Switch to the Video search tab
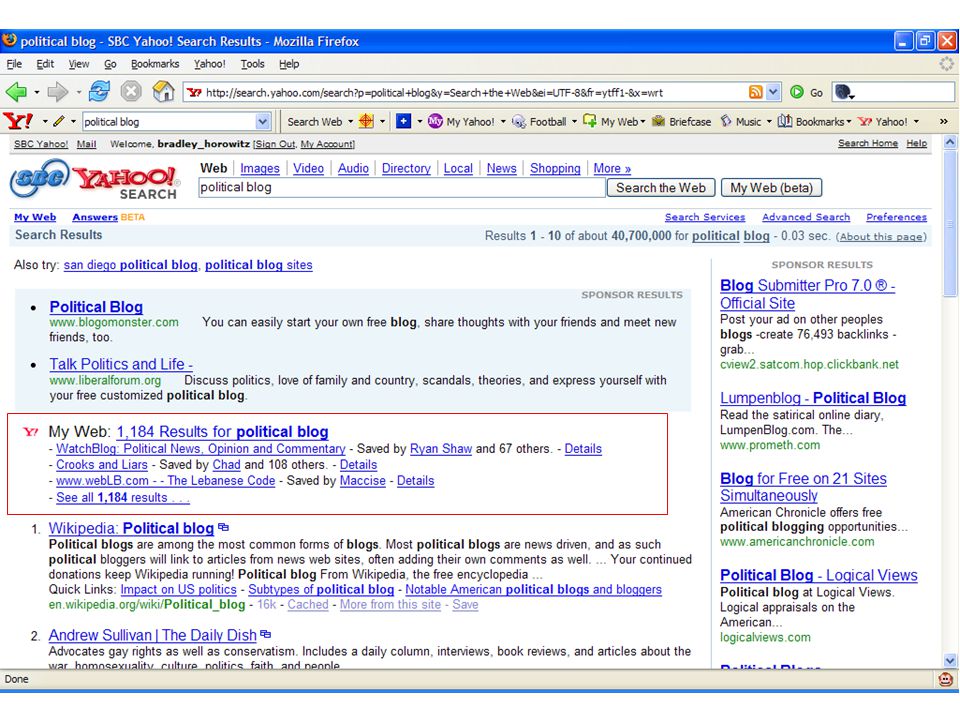 click(x=308, y=168)
